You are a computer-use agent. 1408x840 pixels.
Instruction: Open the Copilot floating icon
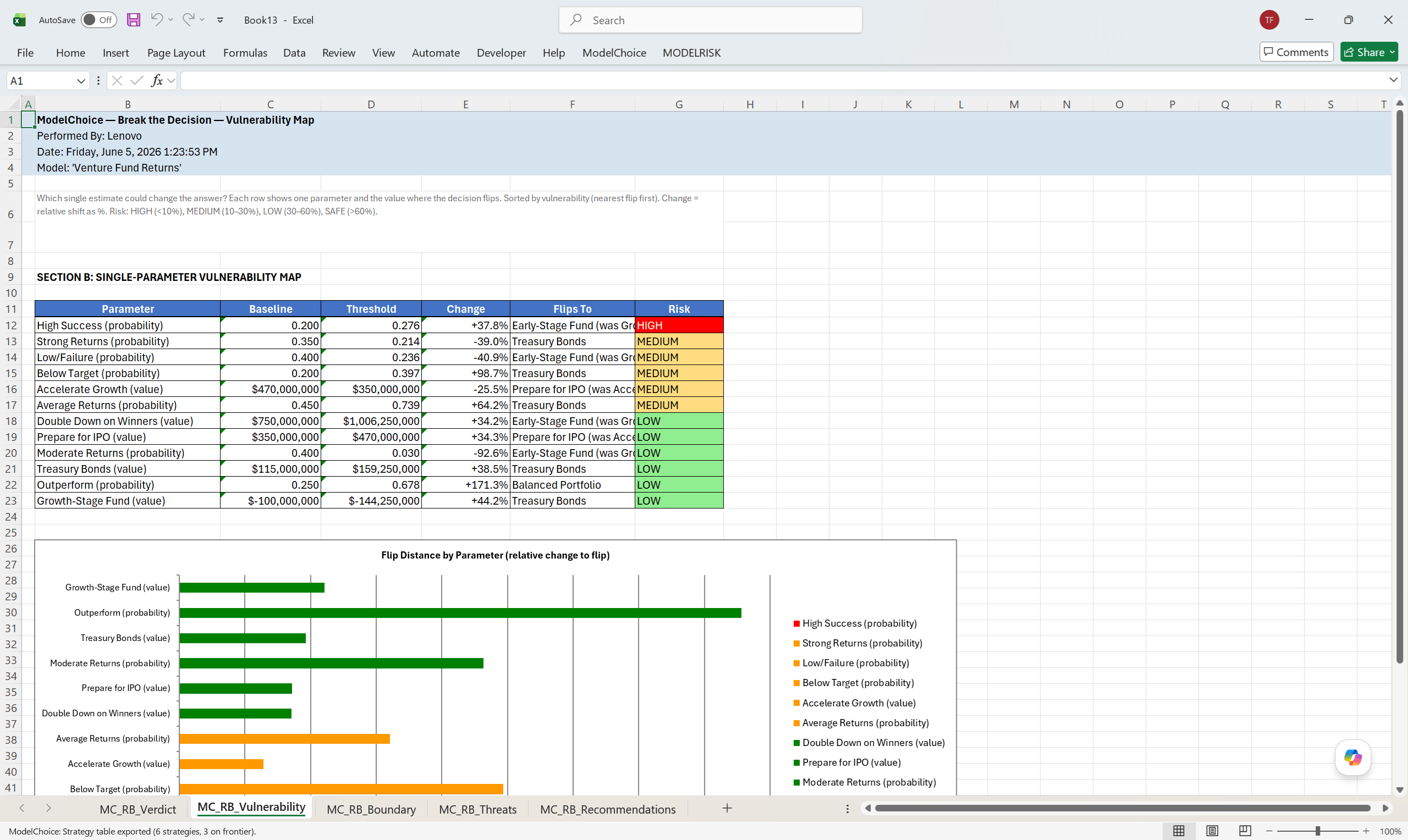(1352, 758)
